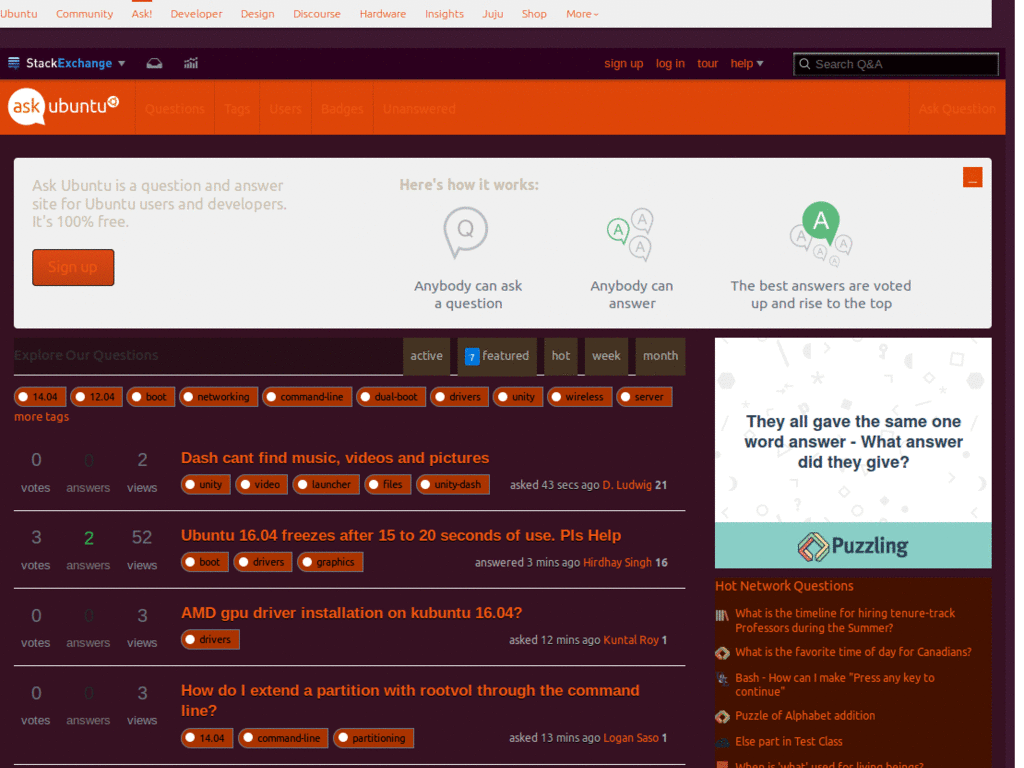Switch to the month tab
Viewport: 1024px width, 768px height.
coord(660,356)
